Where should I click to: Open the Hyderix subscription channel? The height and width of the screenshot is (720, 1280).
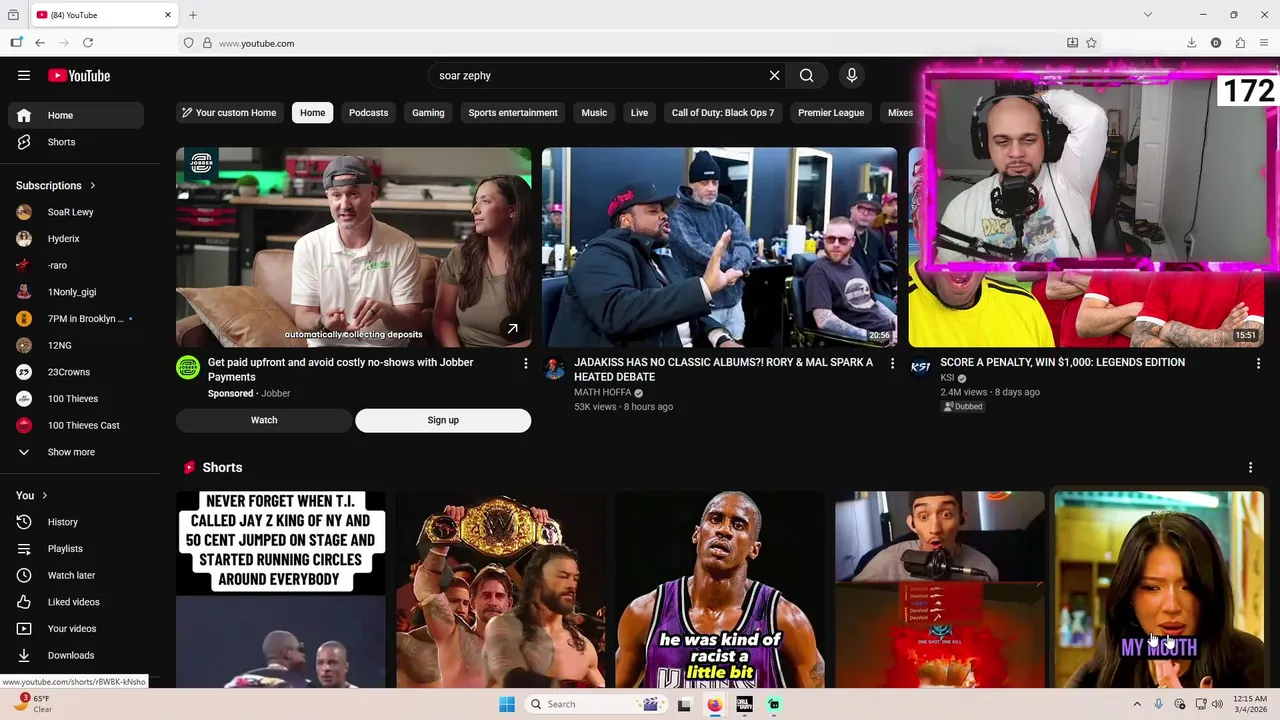[x=76, y=239]
